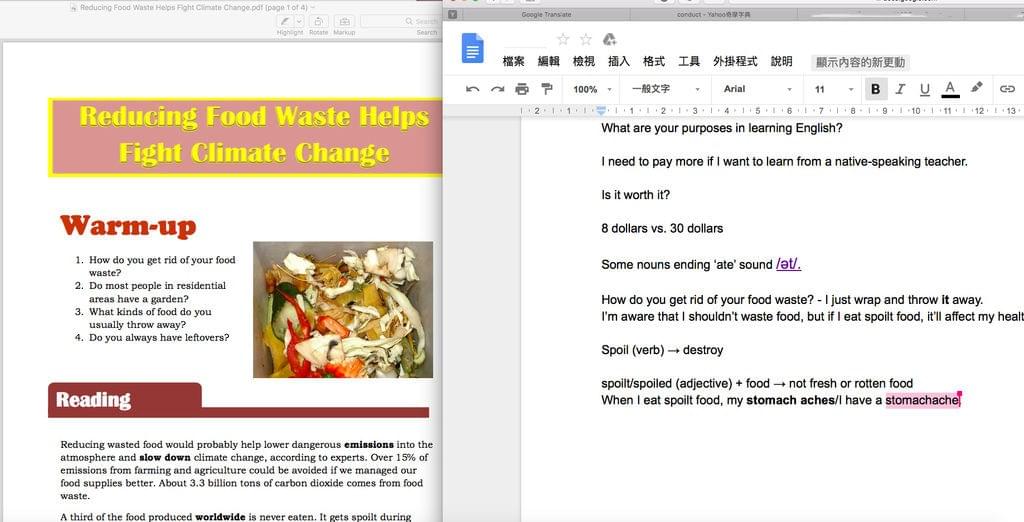
Task: Star the document with the first star icon
Action: pos(563,40)
